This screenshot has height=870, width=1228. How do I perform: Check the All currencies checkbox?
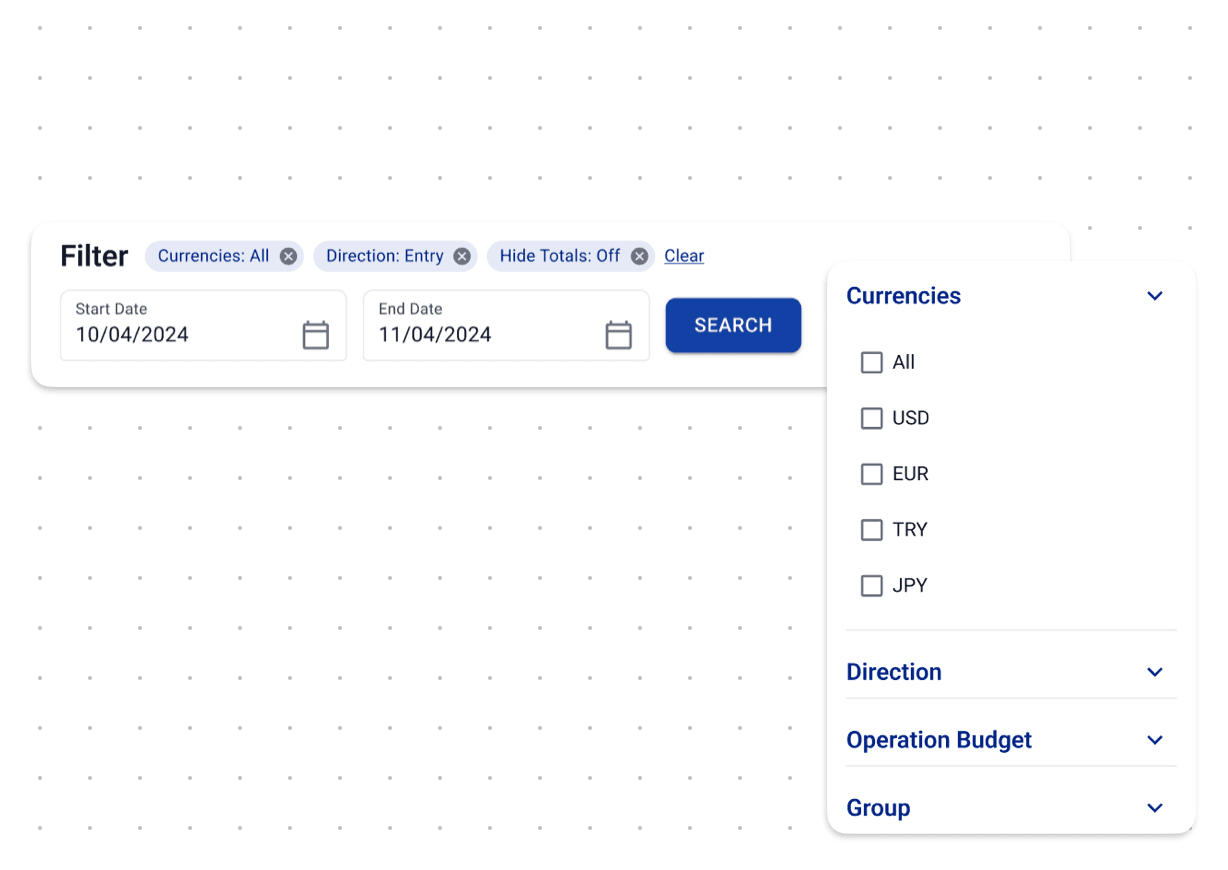tap(872, 362)
